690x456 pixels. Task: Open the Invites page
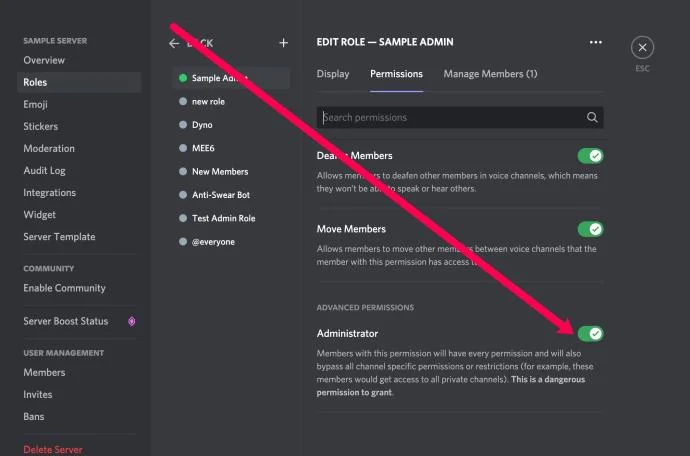pyautogui.click(x=37, y=394)
